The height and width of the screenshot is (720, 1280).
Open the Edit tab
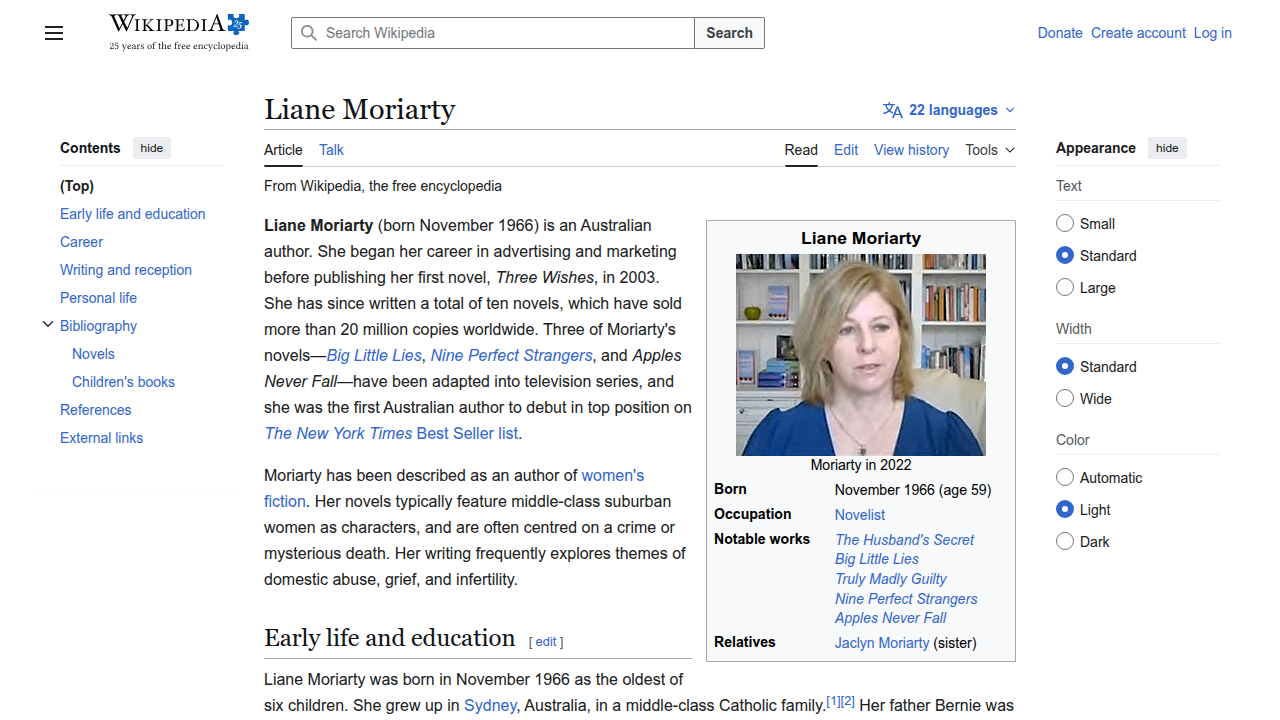(x=846, y=150)
